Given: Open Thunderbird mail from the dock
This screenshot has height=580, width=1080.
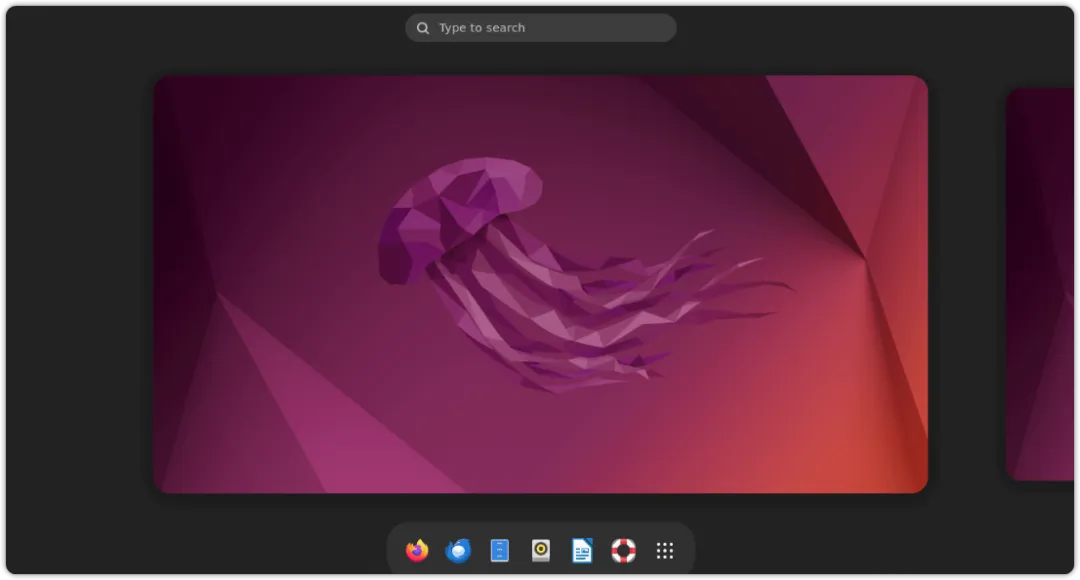Looking at the screenshot, I should click(x=458, y=550).
